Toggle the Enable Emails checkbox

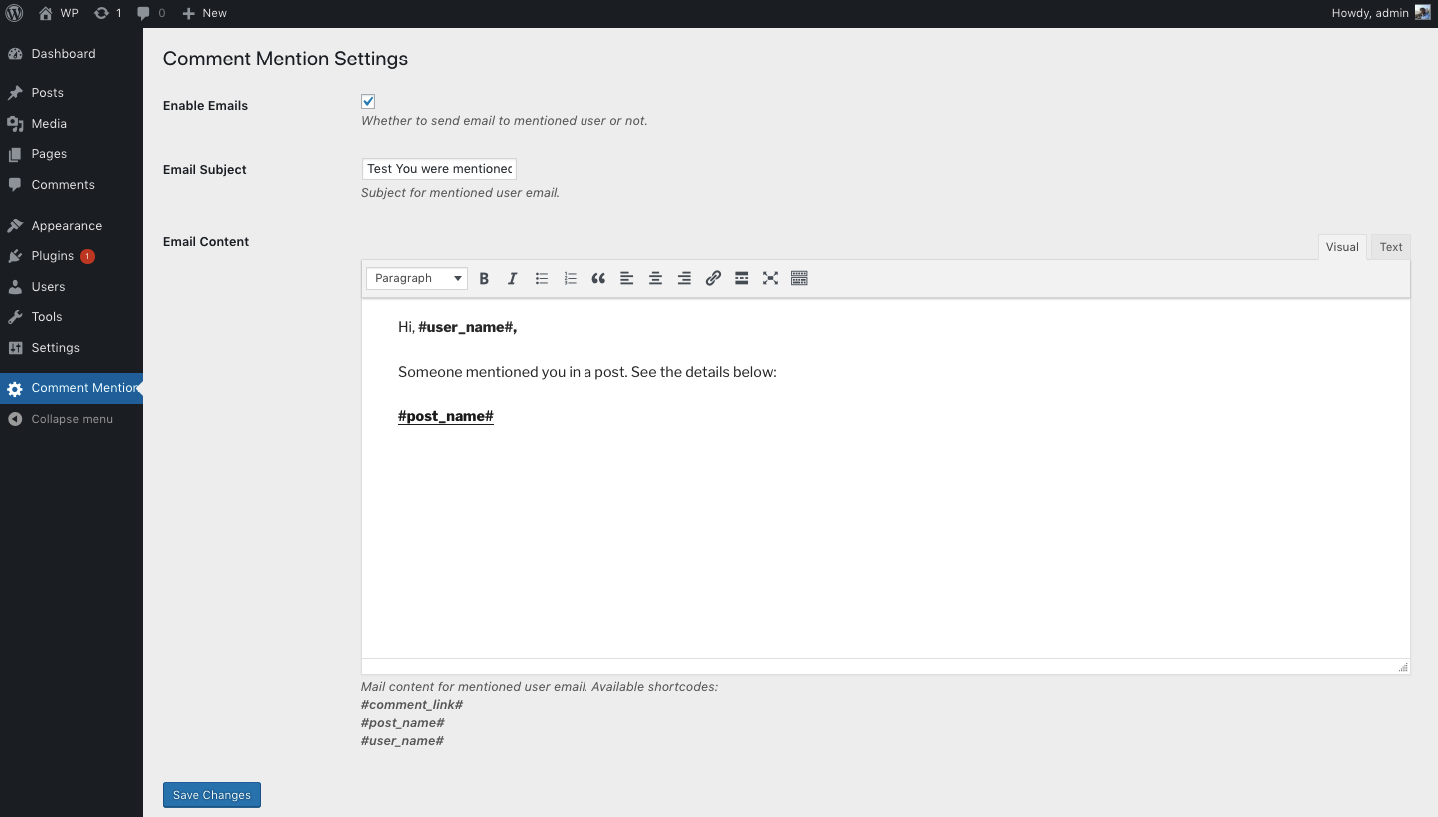[368, 101]
